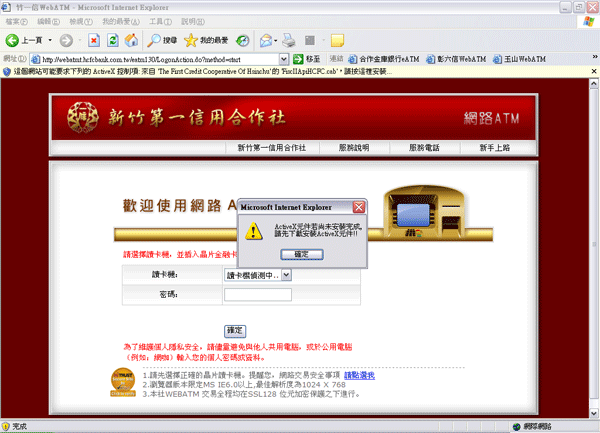Image resolution: width=600 pixels, height=433 pixels.
Task: Open the 我的最愛 Favorites menu
Action: [121, 22]
